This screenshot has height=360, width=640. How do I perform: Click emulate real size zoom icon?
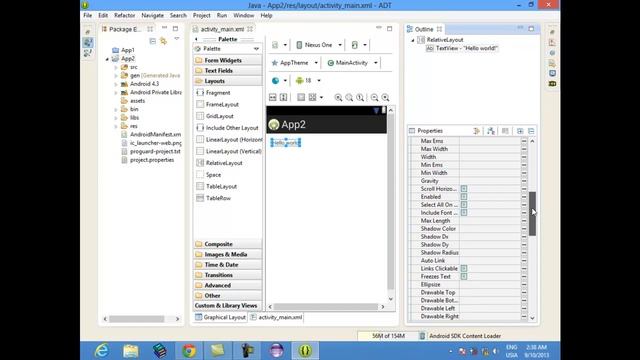338,98
